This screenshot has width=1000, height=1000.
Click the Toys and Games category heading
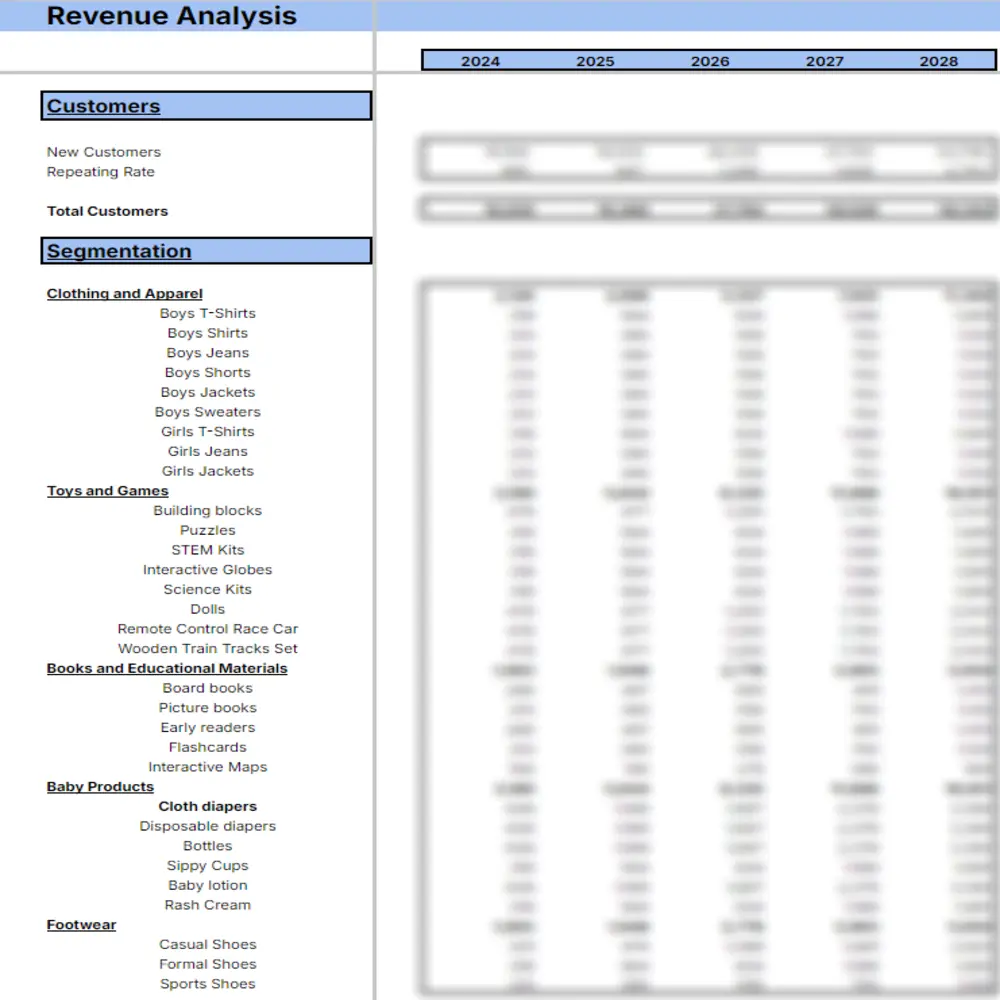click(108, 491)
